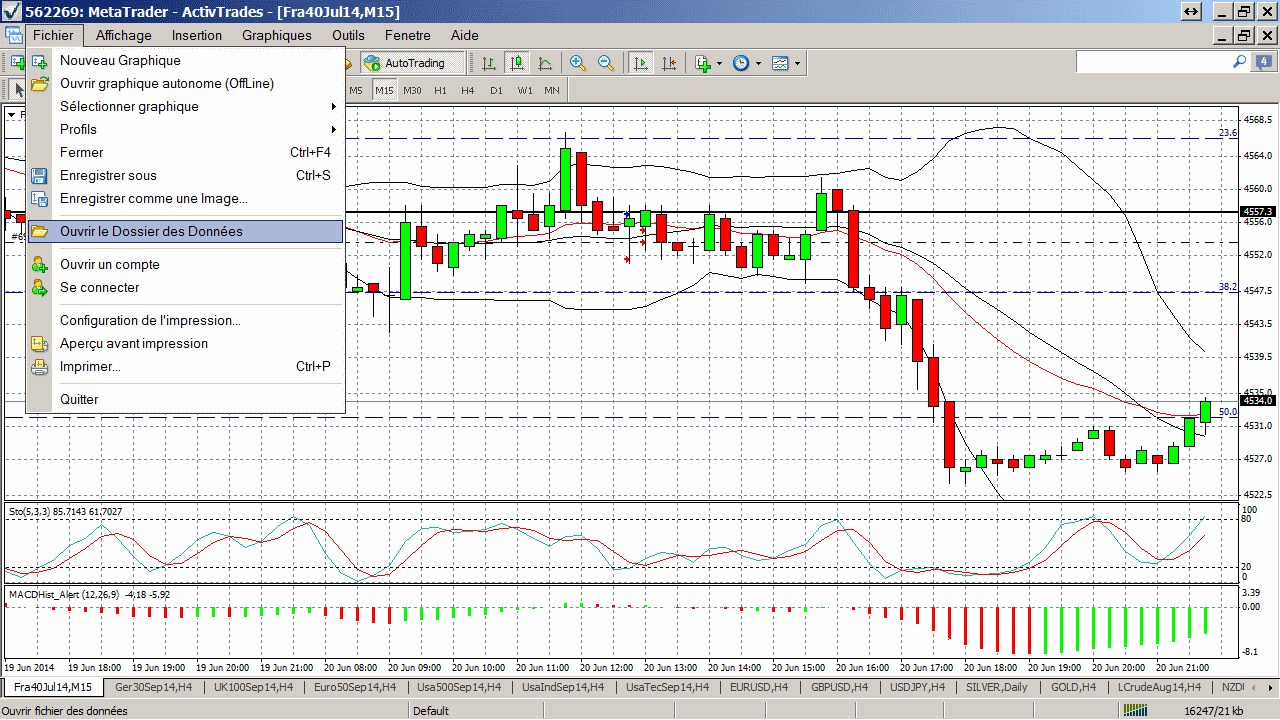The image size is (1280, 720).
Task: Open the indicators list icon
Action: click(703, 63)
